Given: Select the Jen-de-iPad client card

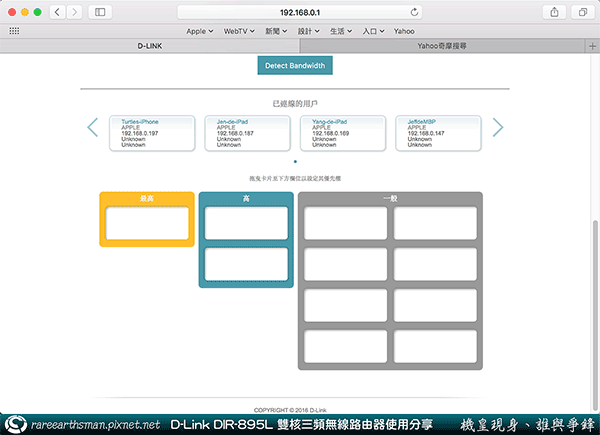Looking at the screenshot, I should pos(247,133).
